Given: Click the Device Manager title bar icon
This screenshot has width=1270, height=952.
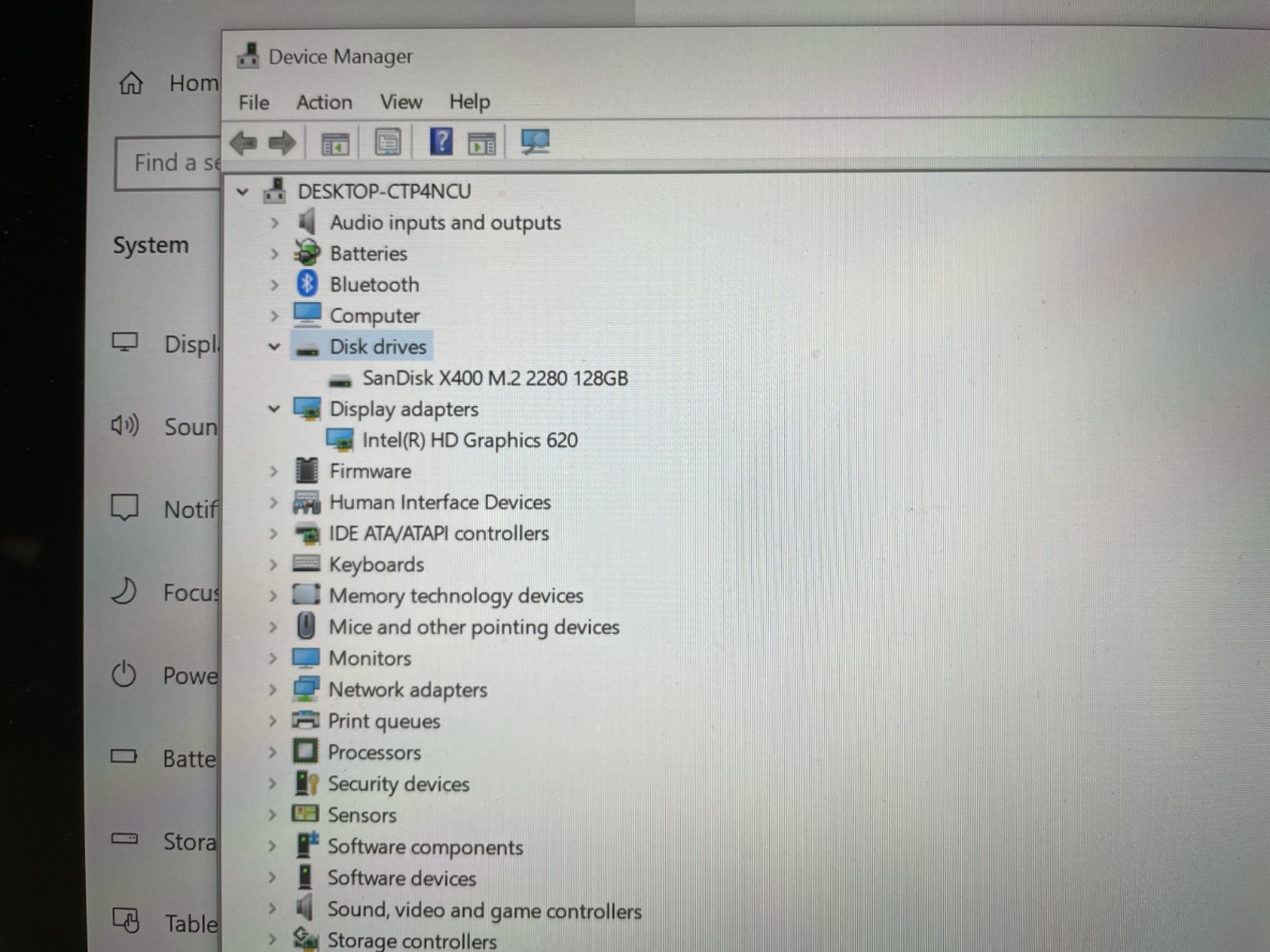Looking at the screenshot, I should (248, 56).
